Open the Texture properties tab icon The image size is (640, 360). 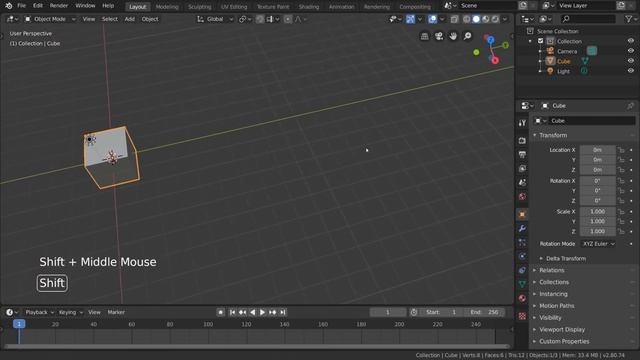click(522, 316)
